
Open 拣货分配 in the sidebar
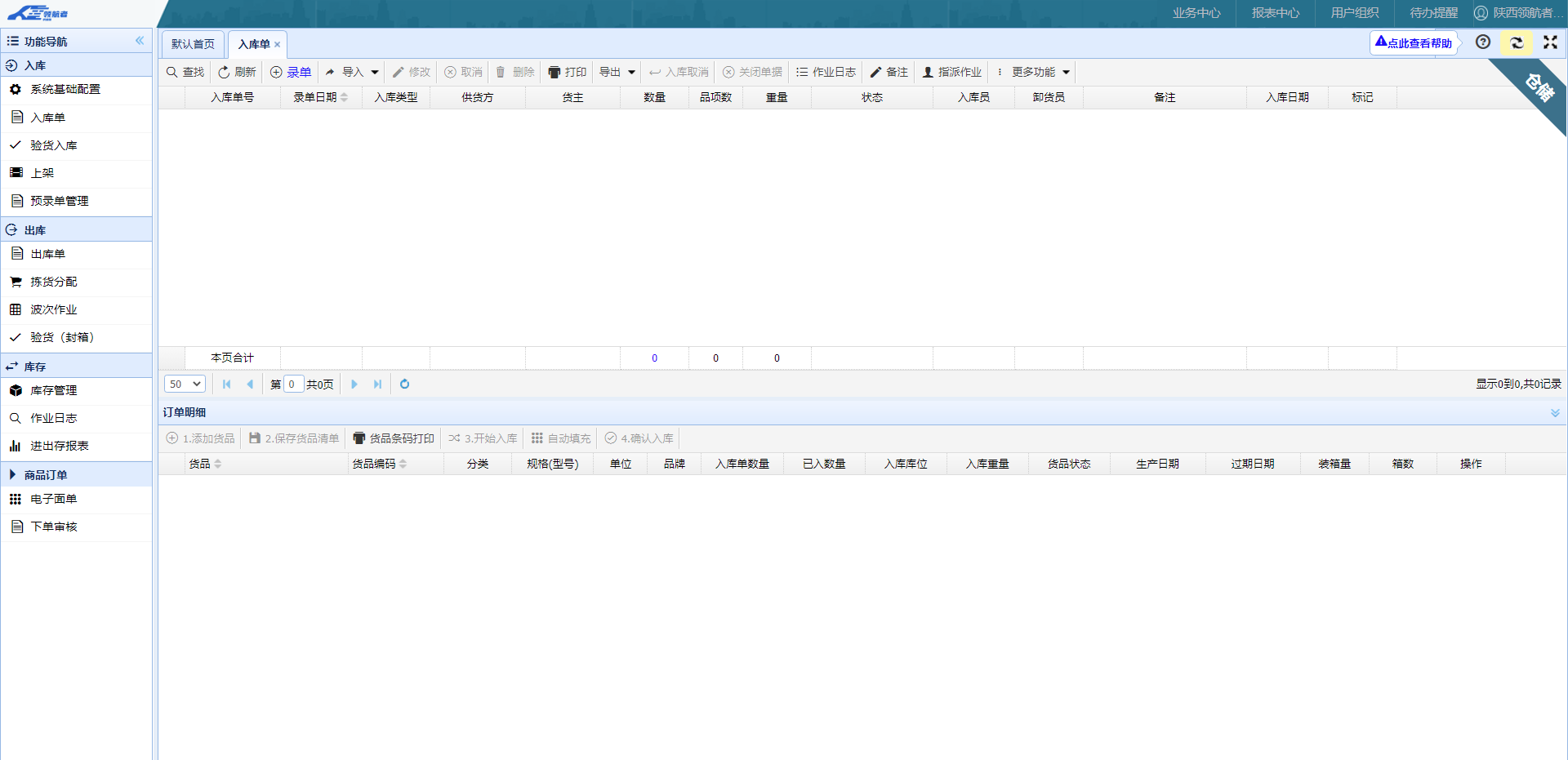[76, 282]
